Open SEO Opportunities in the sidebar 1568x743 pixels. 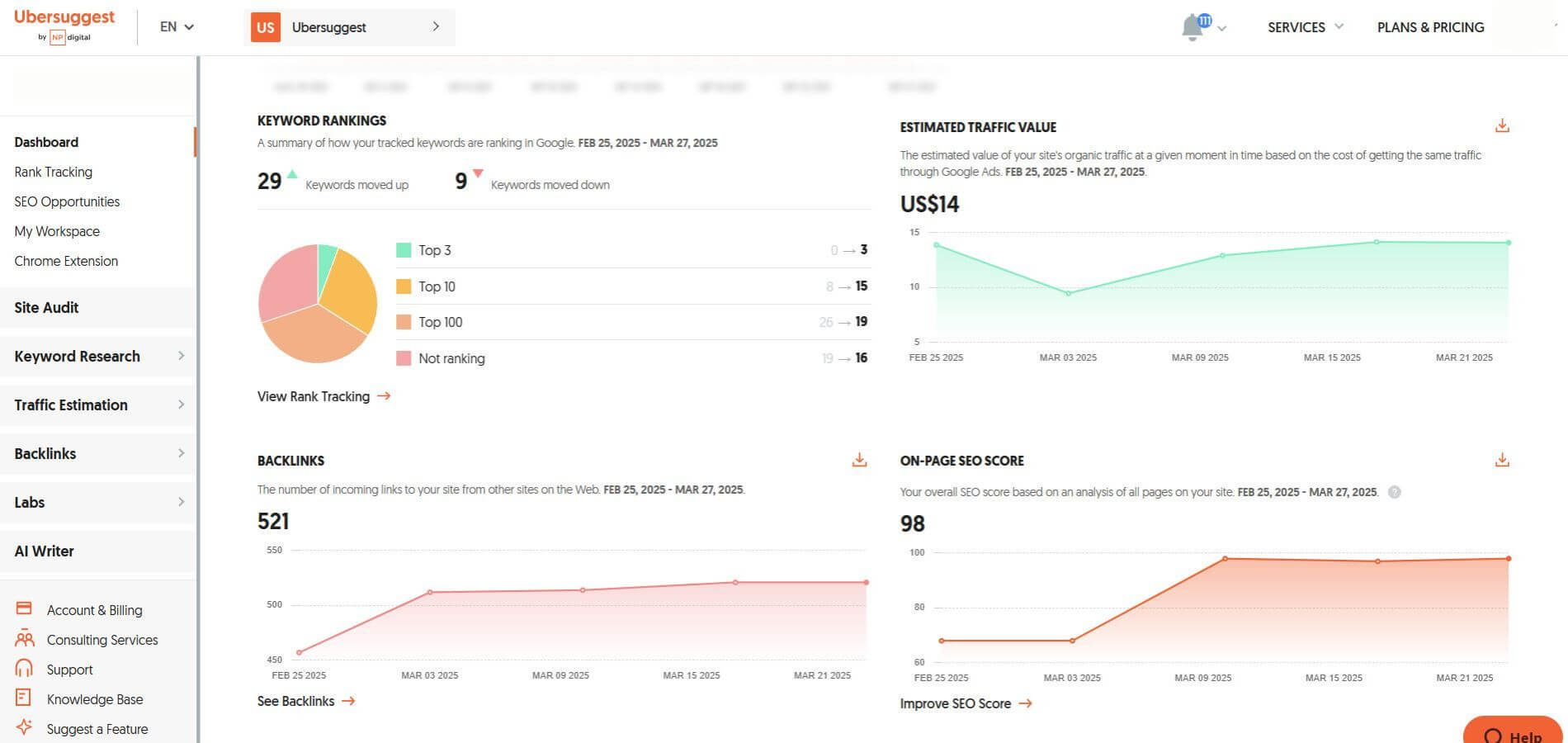point(67,201)
